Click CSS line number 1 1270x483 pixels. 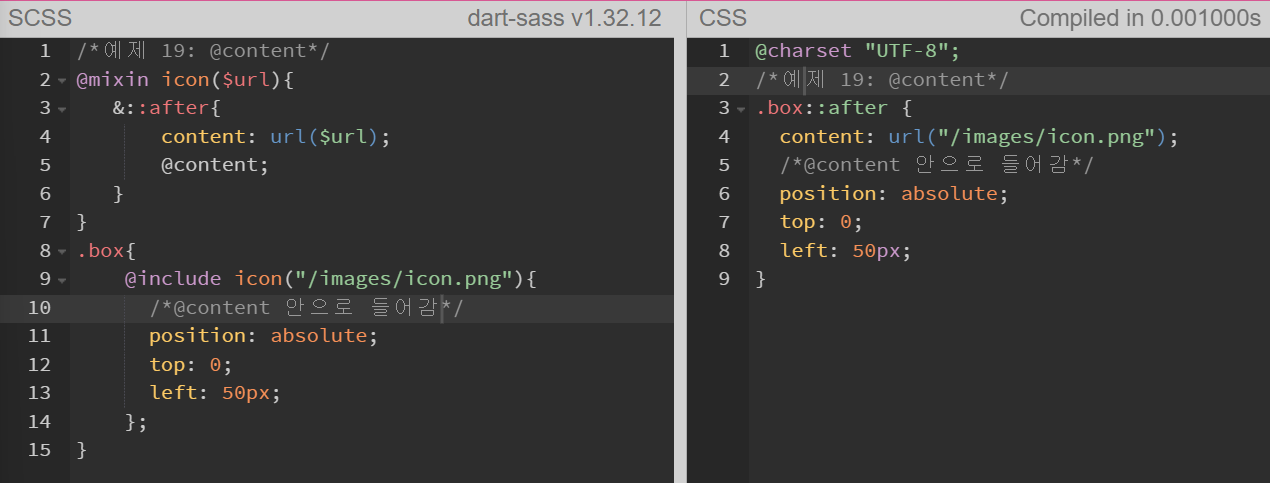(x=725, y=51)
